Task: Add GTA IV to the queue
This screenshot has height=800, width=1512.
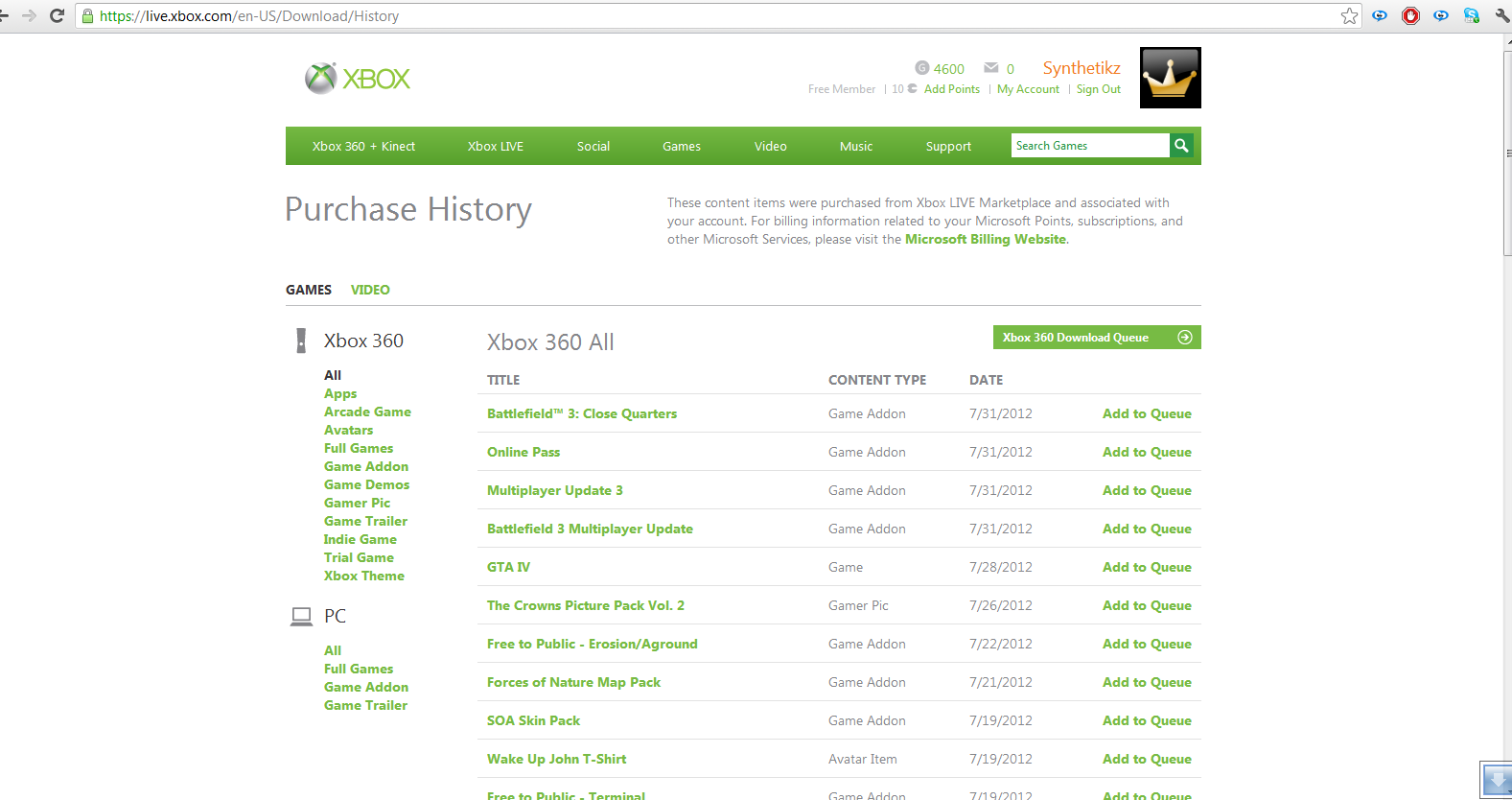Action: pyautogui.click(x=1147, y=567)
